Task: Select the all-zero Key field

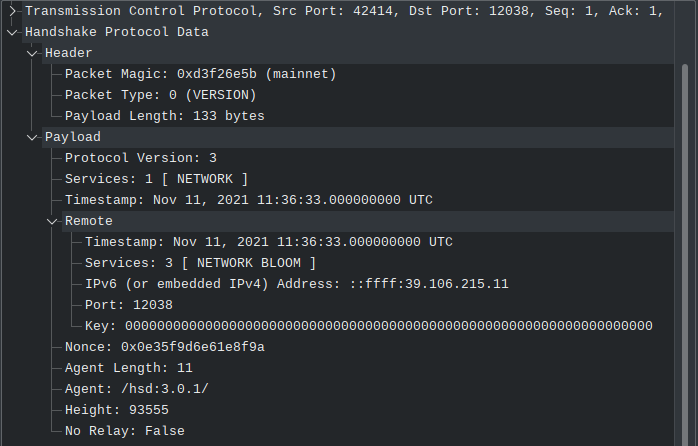Action: point(368,326)
